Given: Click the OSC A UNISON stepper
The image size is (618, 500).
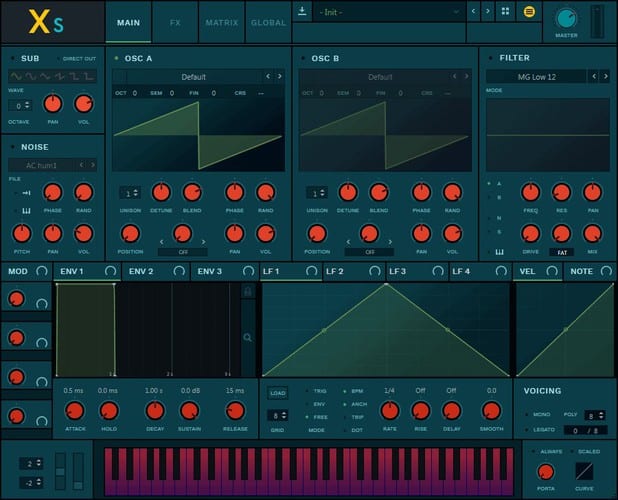Looking at the screenshot, I should coord(130,193).
